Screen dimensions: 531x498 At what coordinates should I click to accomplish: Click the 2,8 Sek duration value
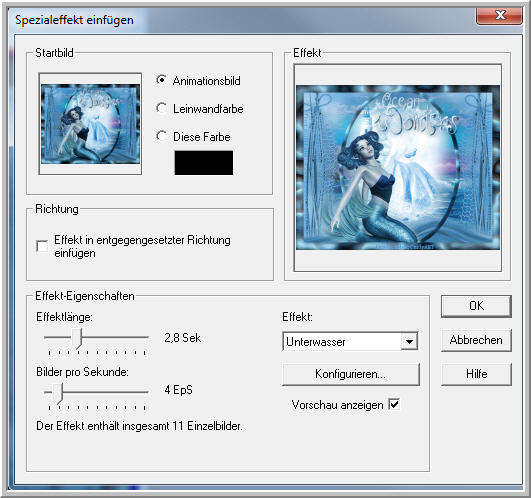183,338
